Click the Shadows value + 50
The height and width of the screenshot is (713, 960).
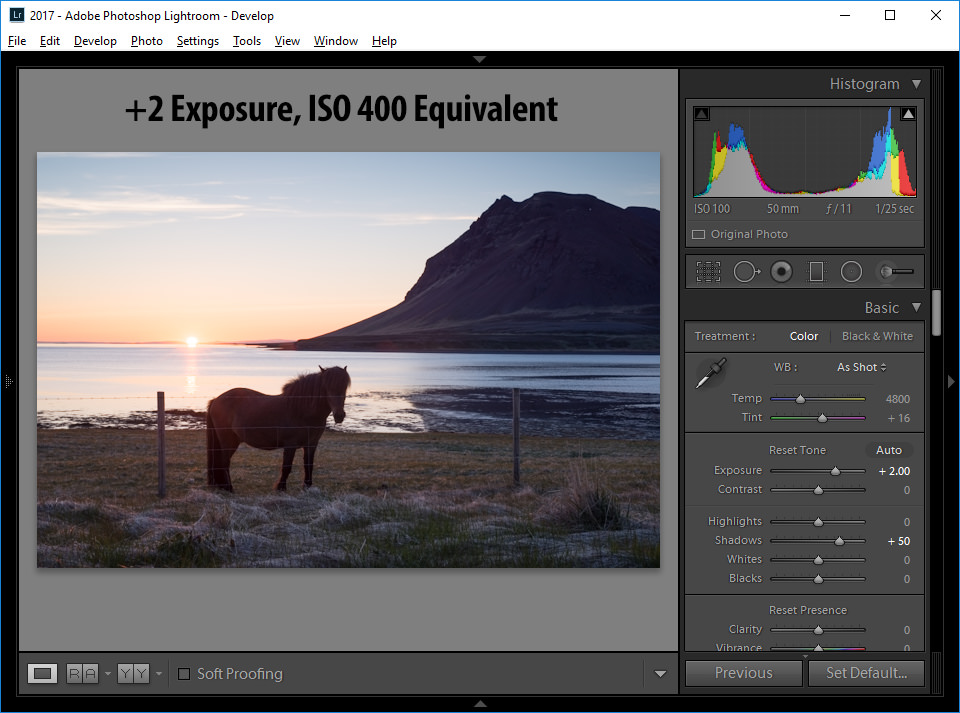899,541
